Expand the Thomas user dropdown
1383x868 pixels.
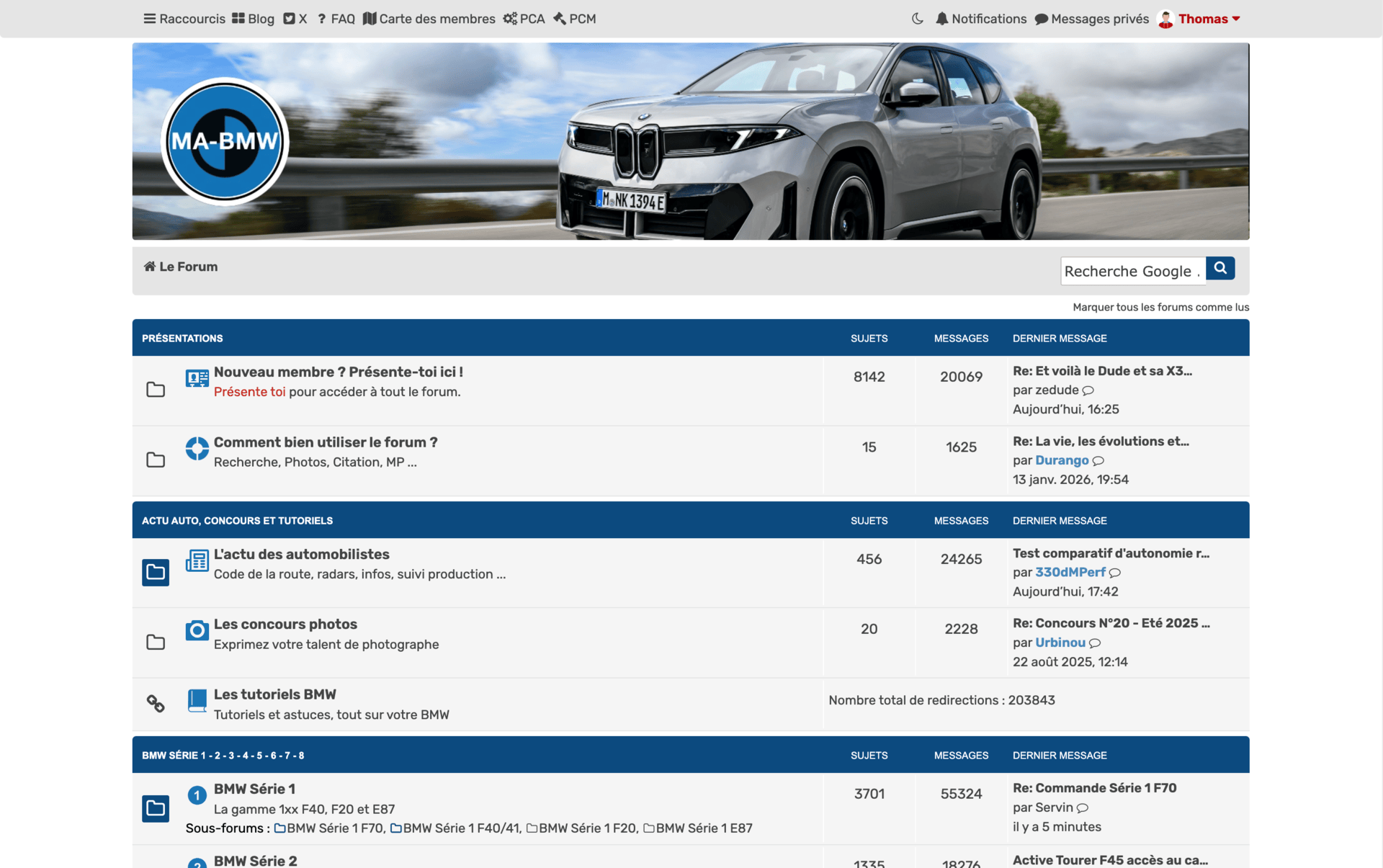tap(1209, 19)
